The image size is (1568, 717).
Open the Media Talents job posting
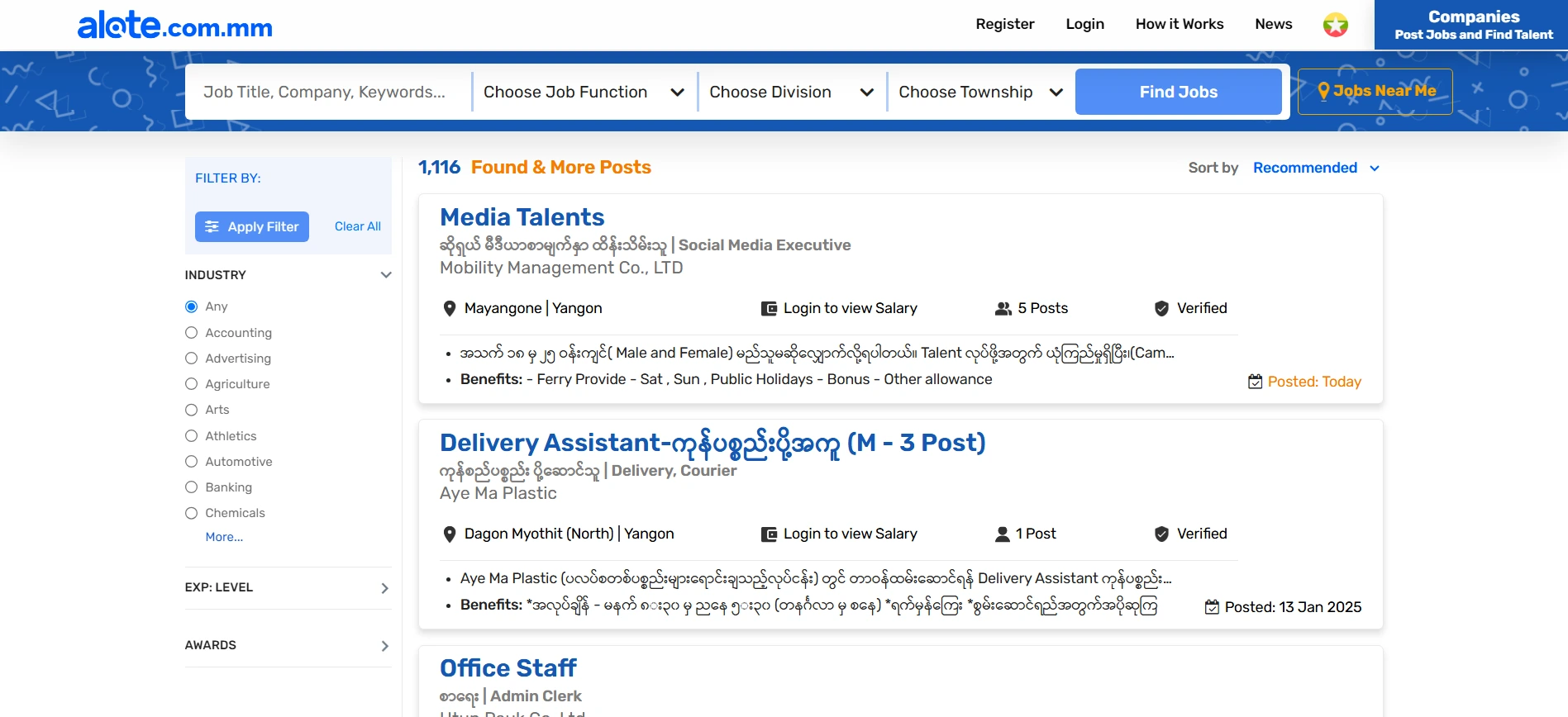pyautogui.click(x=522, y=216)
